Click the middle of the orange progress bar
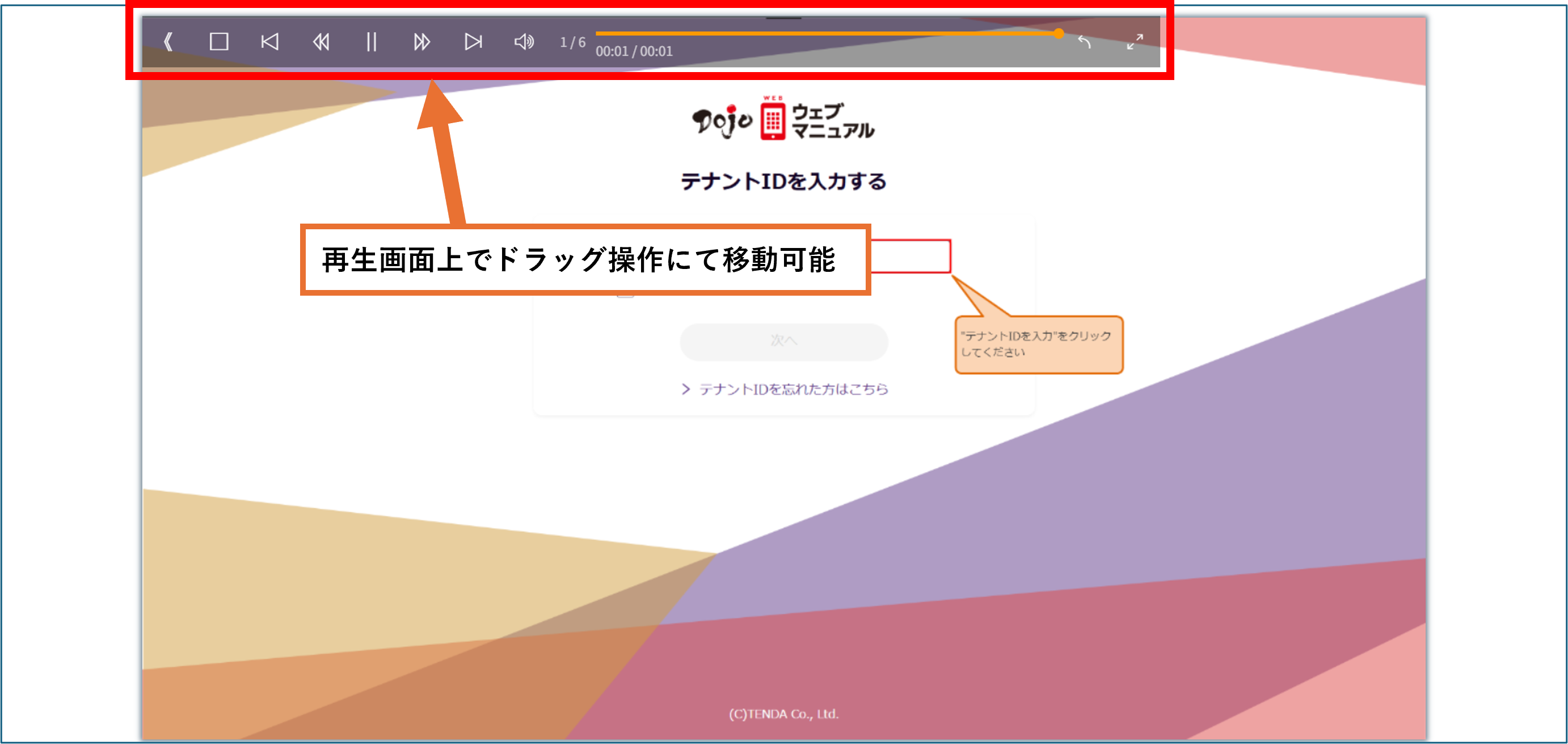 827,33
